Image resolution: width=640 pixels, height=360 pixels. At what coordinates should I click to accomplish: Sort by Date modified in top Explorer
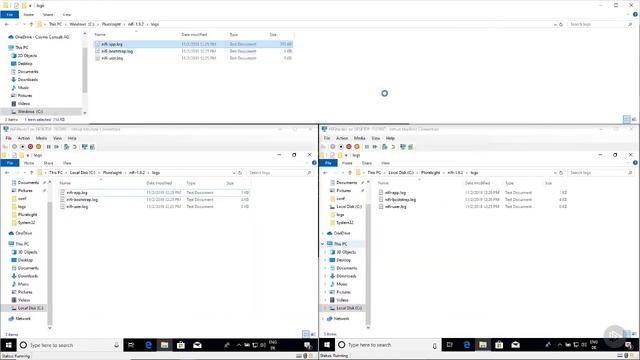coord(194,35)
